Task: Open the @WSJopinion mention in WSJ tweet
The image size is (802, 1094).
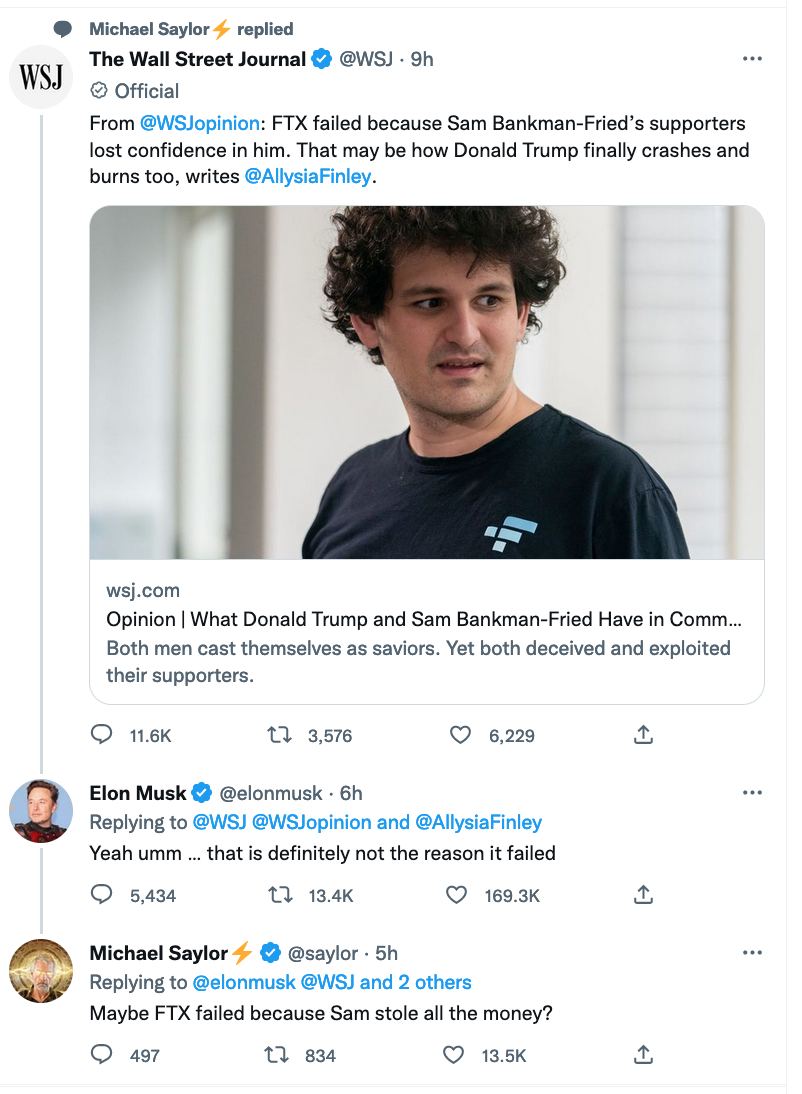Action: [200, 123]
